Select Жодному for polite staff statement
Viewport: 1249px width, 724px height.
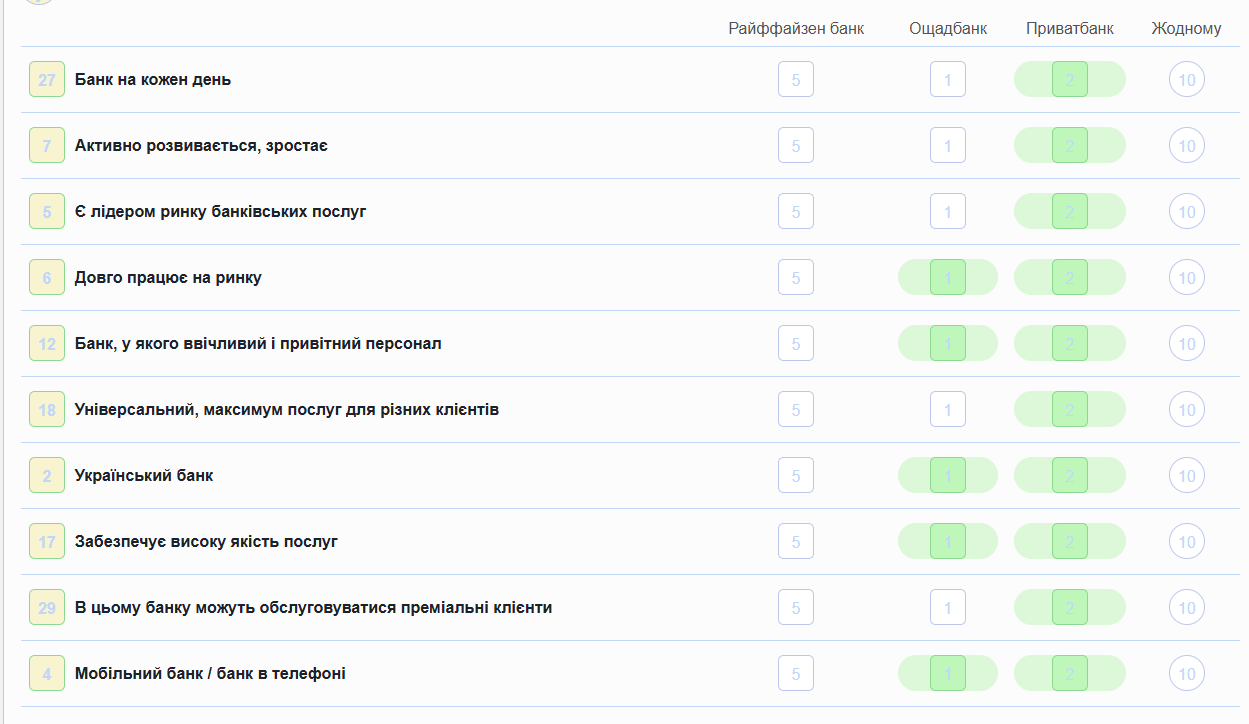pyautogui.click(x=1186, y=344)
